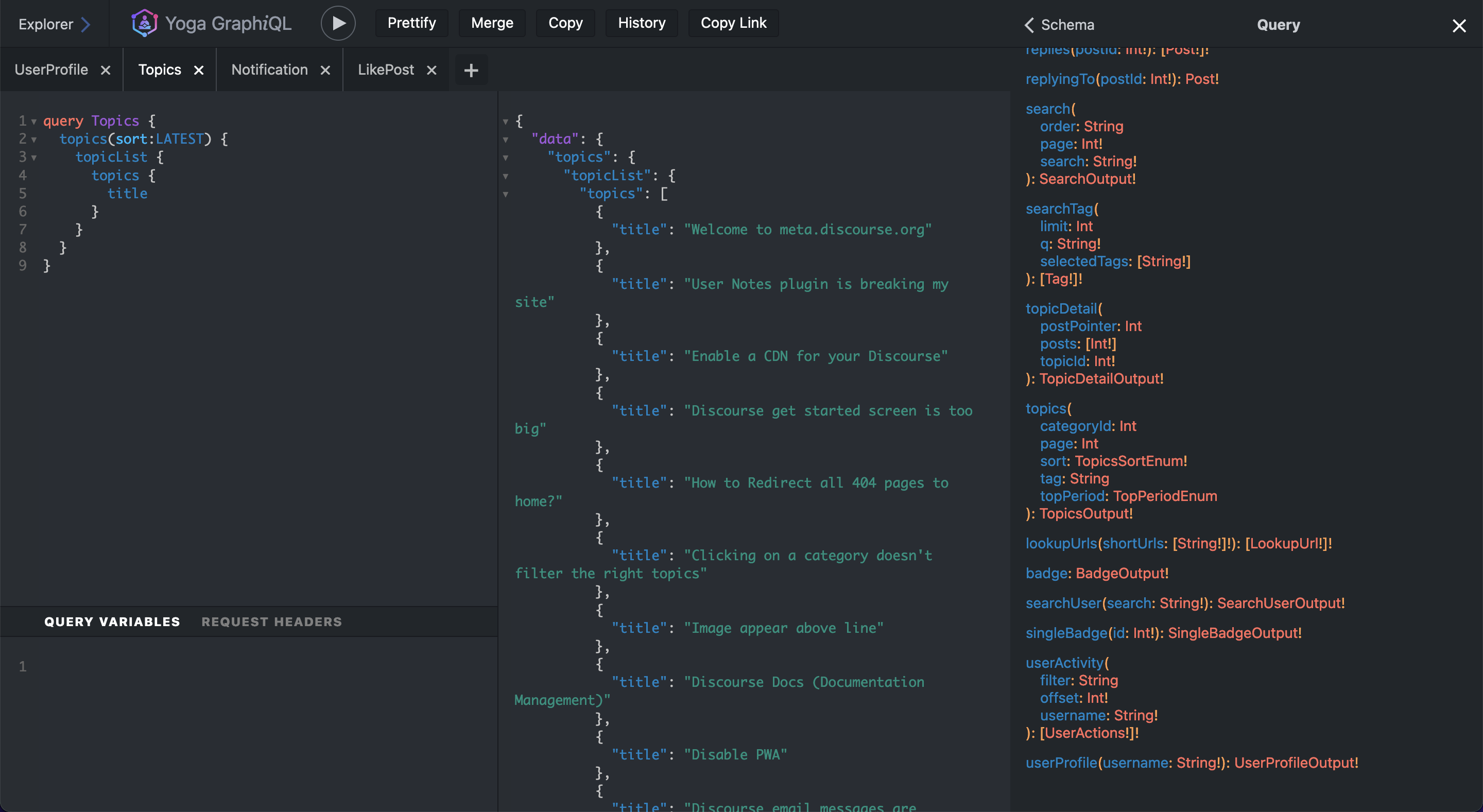Collapse the "data" result fold arrow

pyautogui.click(x=506, y=140)
